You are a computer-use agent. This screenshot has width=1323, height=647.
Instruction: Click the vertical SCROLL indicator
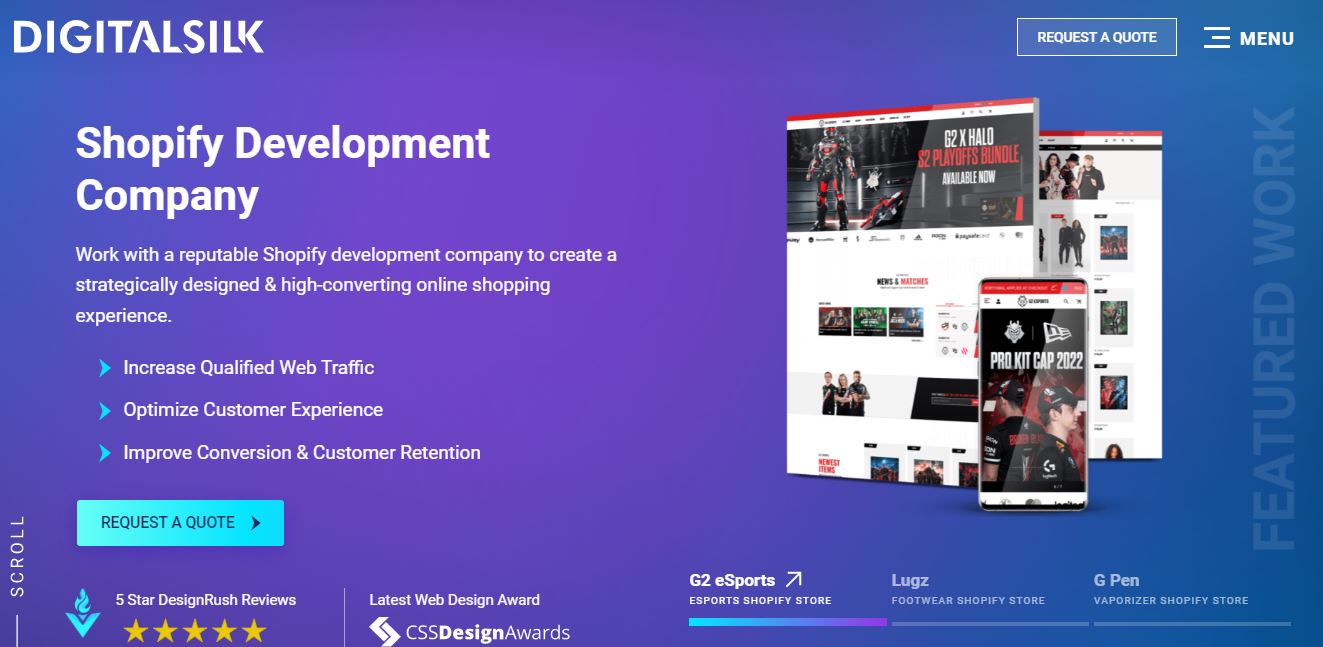coord(17,556)
